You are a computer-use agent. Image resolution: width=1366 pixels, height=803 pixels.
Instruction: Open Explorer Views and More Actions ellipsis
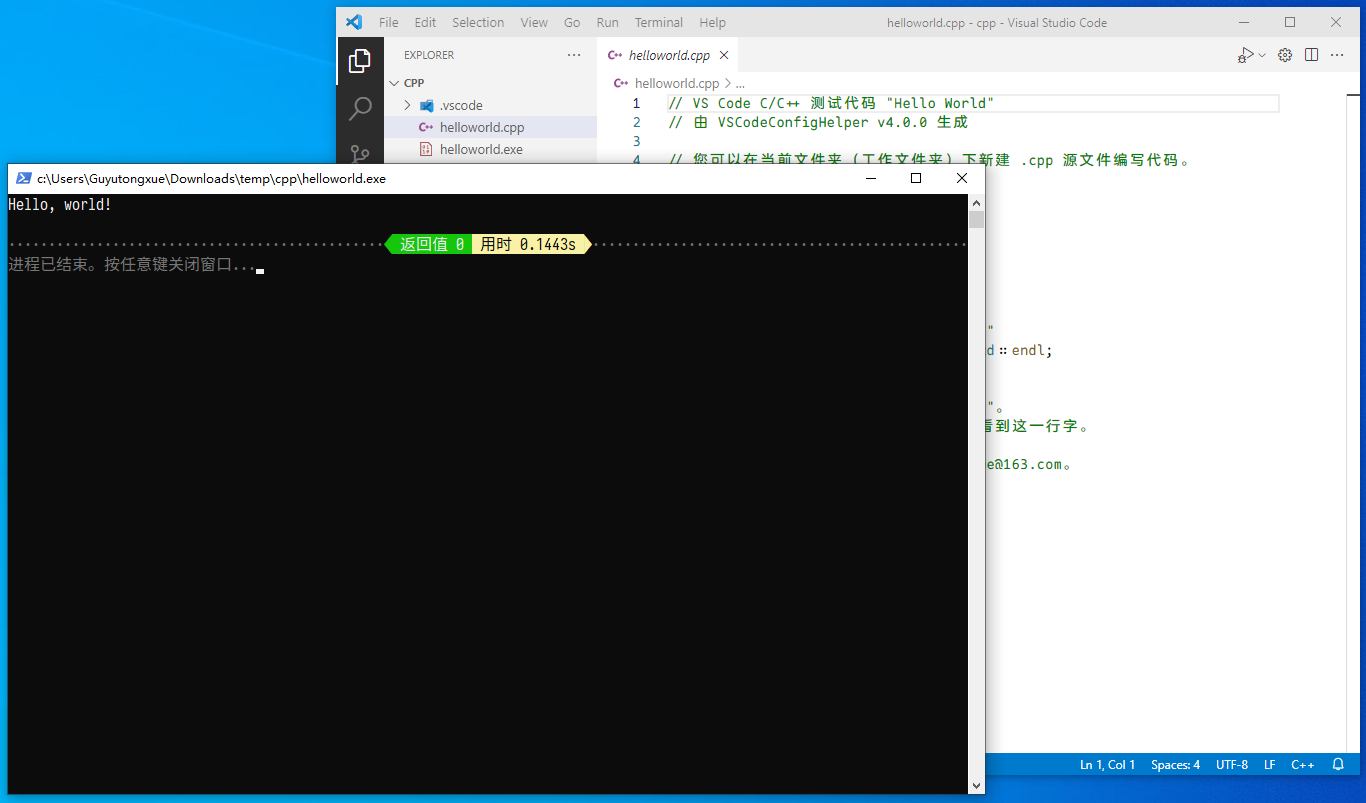pyautogui.click(x=573, y=55)
